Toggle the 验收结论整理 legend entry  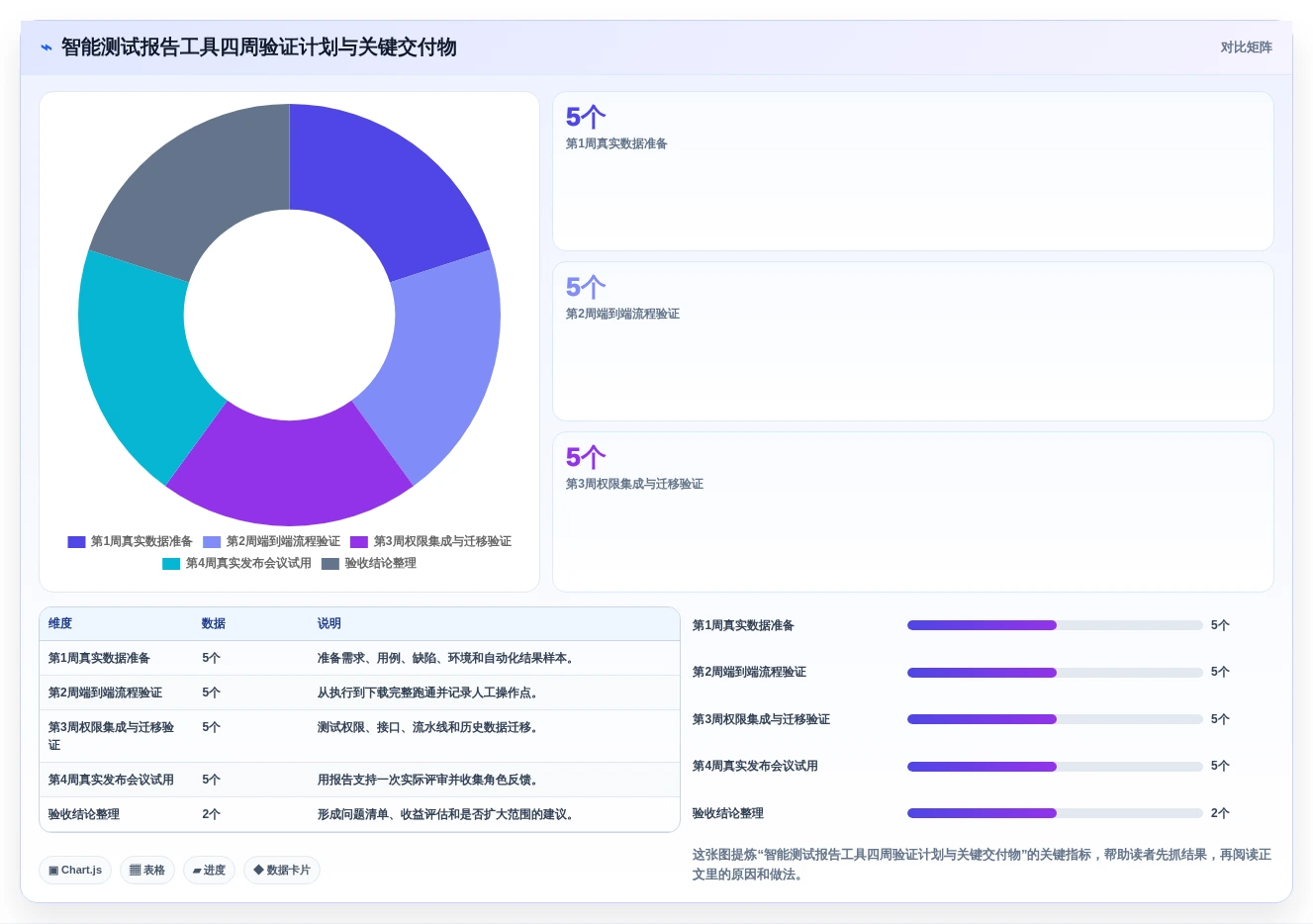368,564
